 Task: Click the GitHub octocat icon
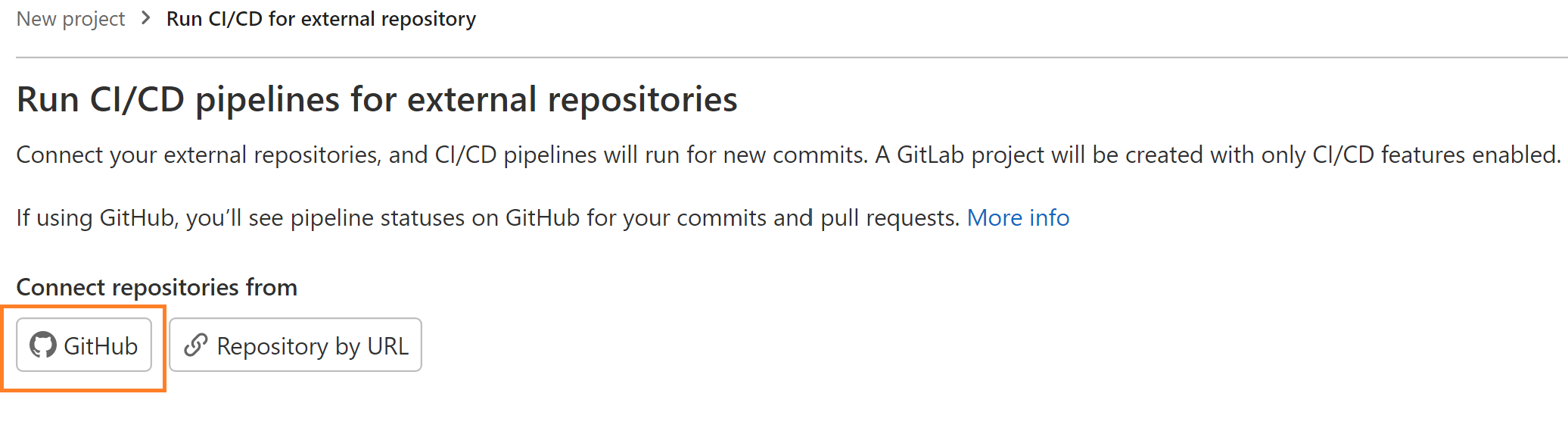pos(43,345)
